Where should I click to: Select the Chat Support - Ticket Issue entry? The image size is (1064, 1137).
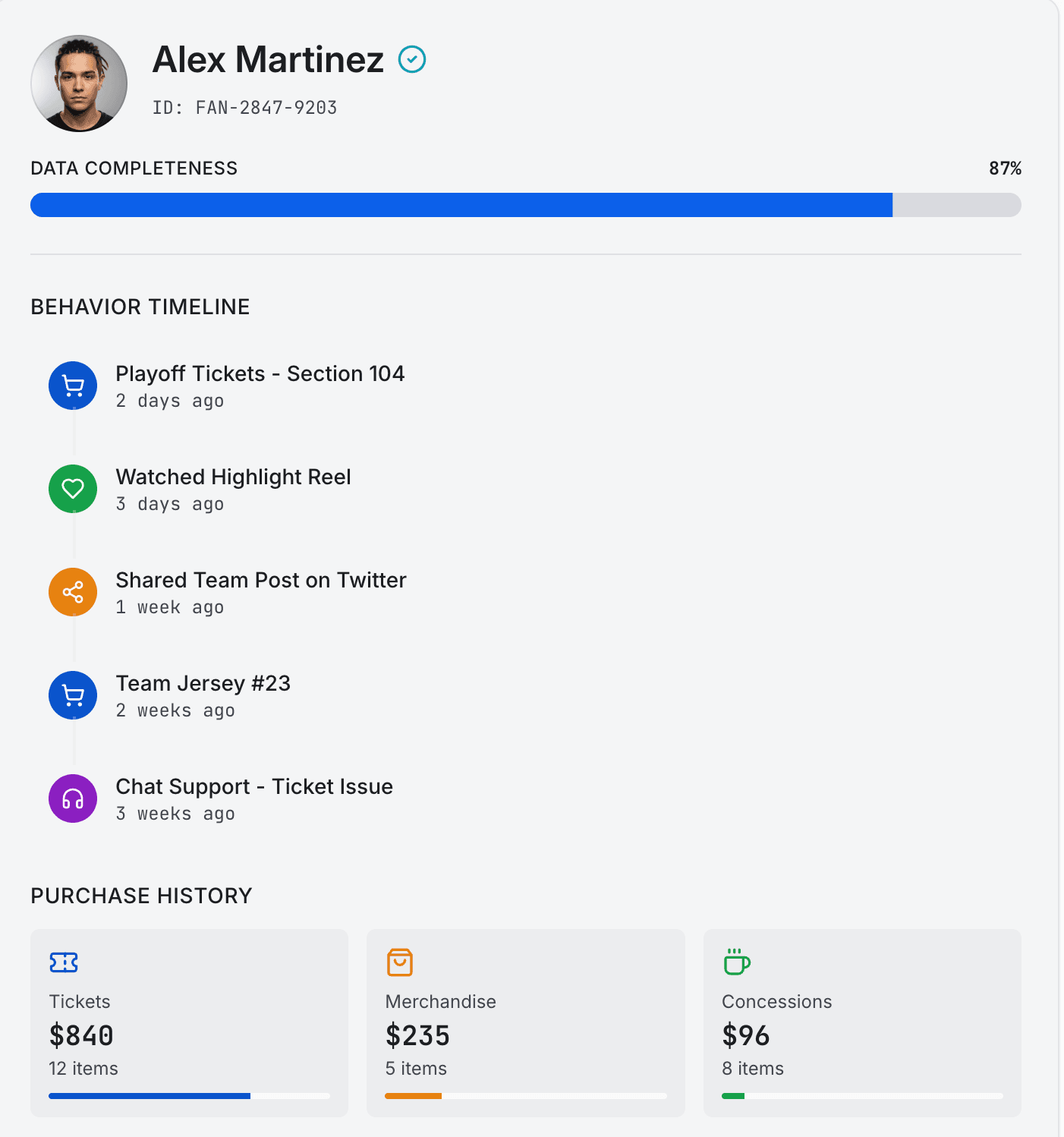point(254,787)
